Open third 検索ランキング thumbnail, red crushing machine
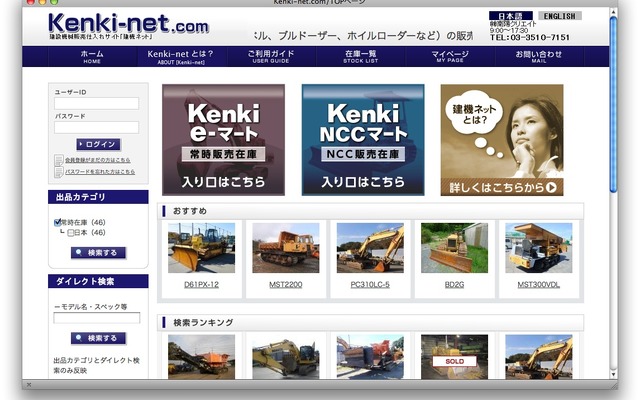 370,357
